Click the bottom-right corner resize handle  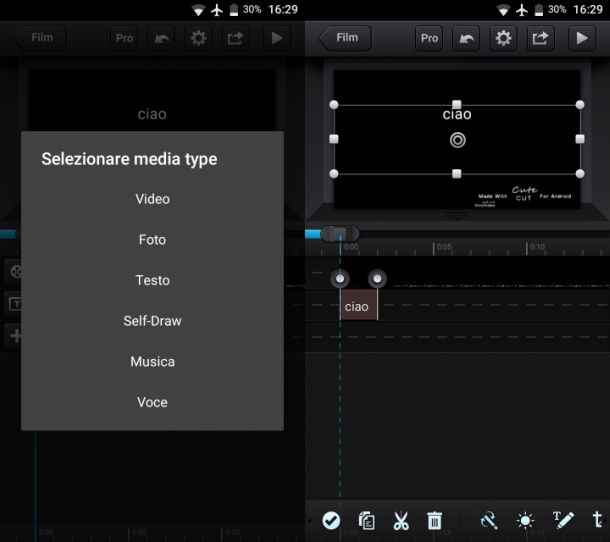580,174
